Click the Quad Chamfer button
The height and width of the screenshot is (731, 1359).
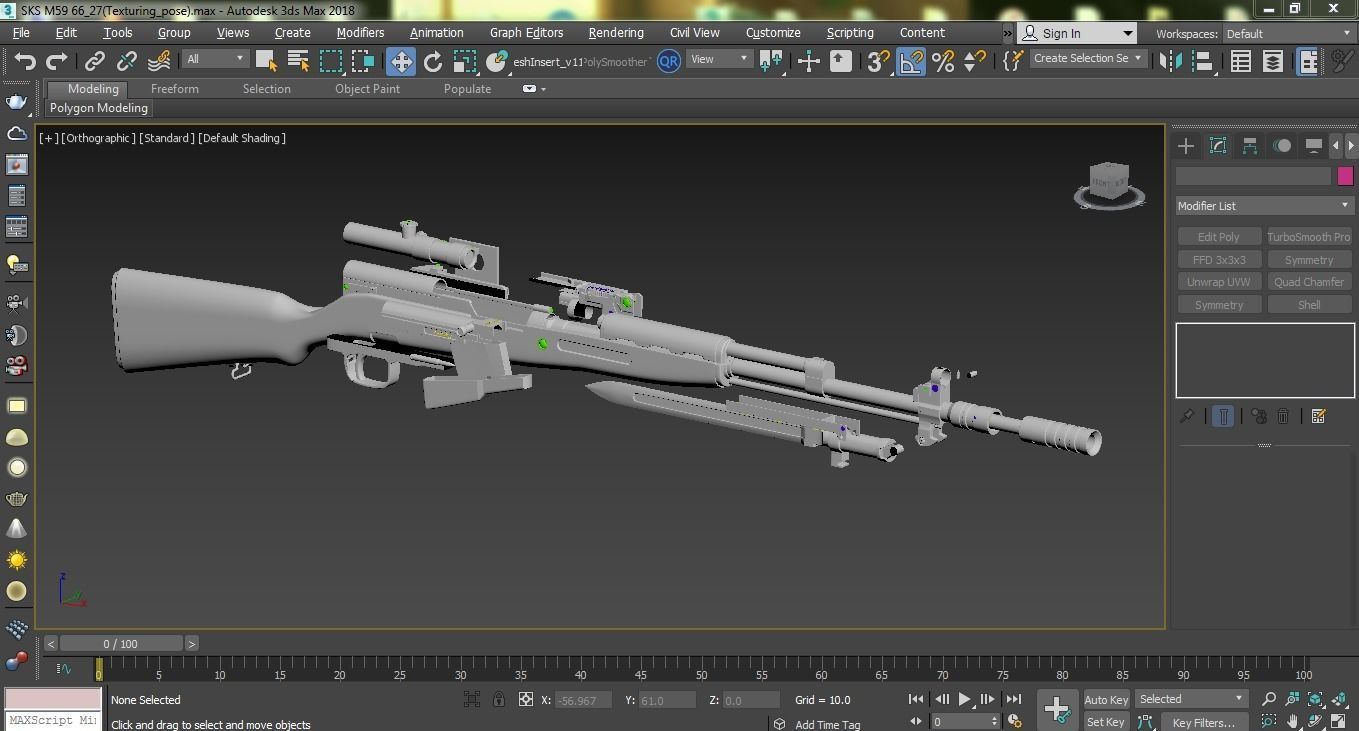[x=1309, y=282]
